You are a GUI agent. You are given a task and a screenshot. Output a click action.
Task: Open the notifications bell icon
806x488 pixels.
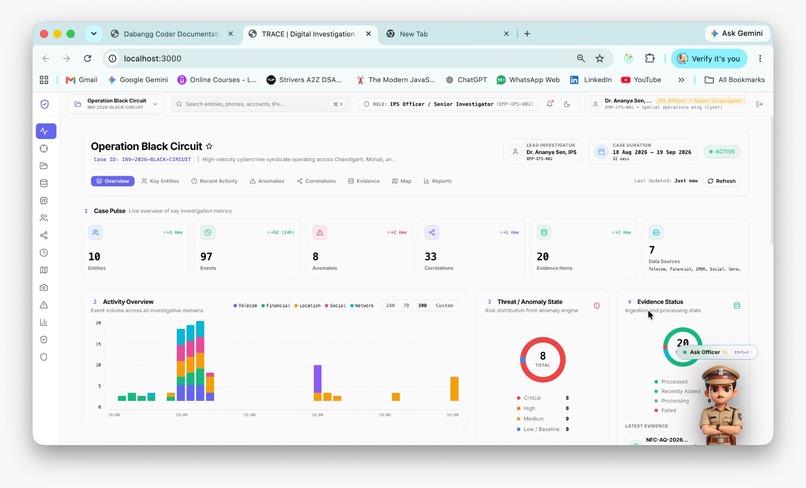(549, 104)
